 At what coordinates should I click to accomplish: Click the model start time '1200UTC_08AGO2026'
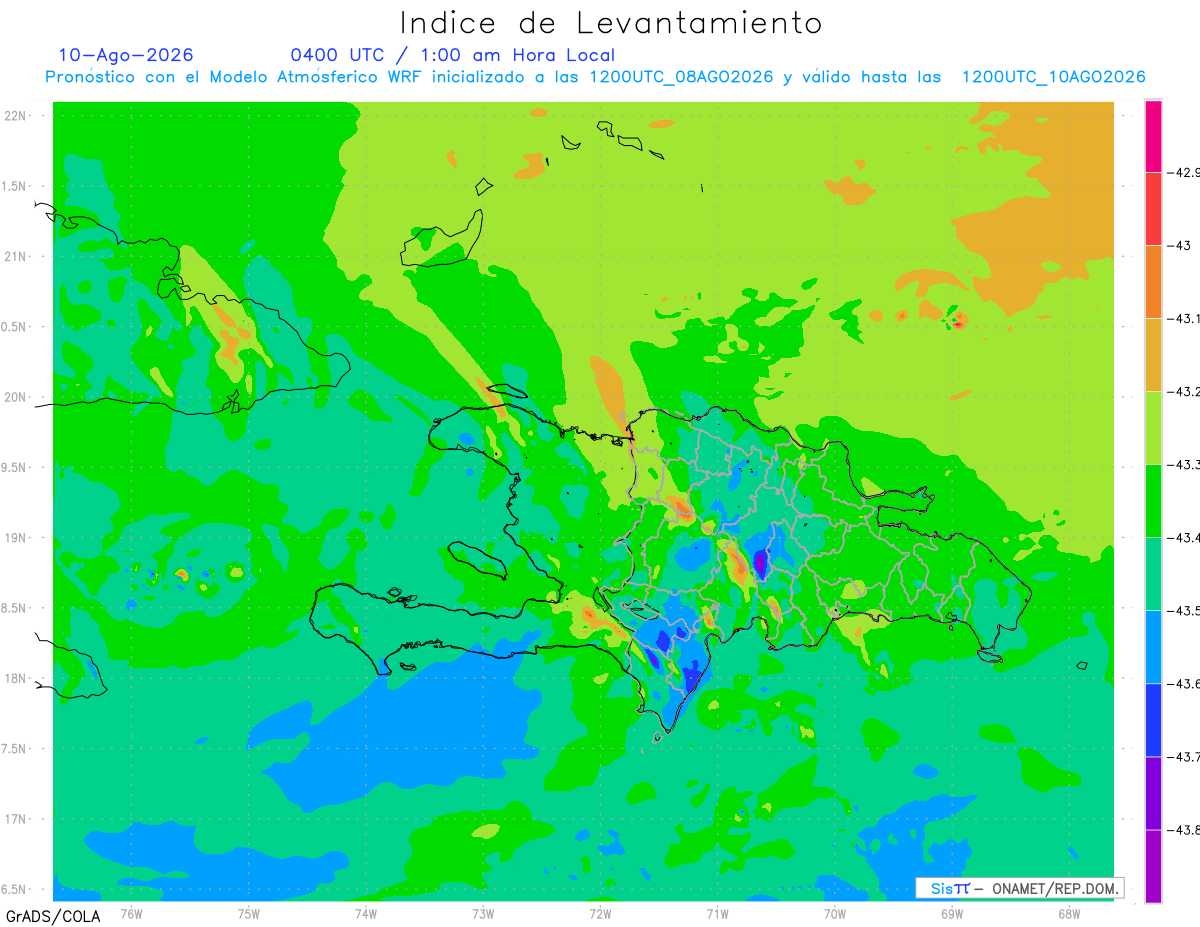pos(682,77)
